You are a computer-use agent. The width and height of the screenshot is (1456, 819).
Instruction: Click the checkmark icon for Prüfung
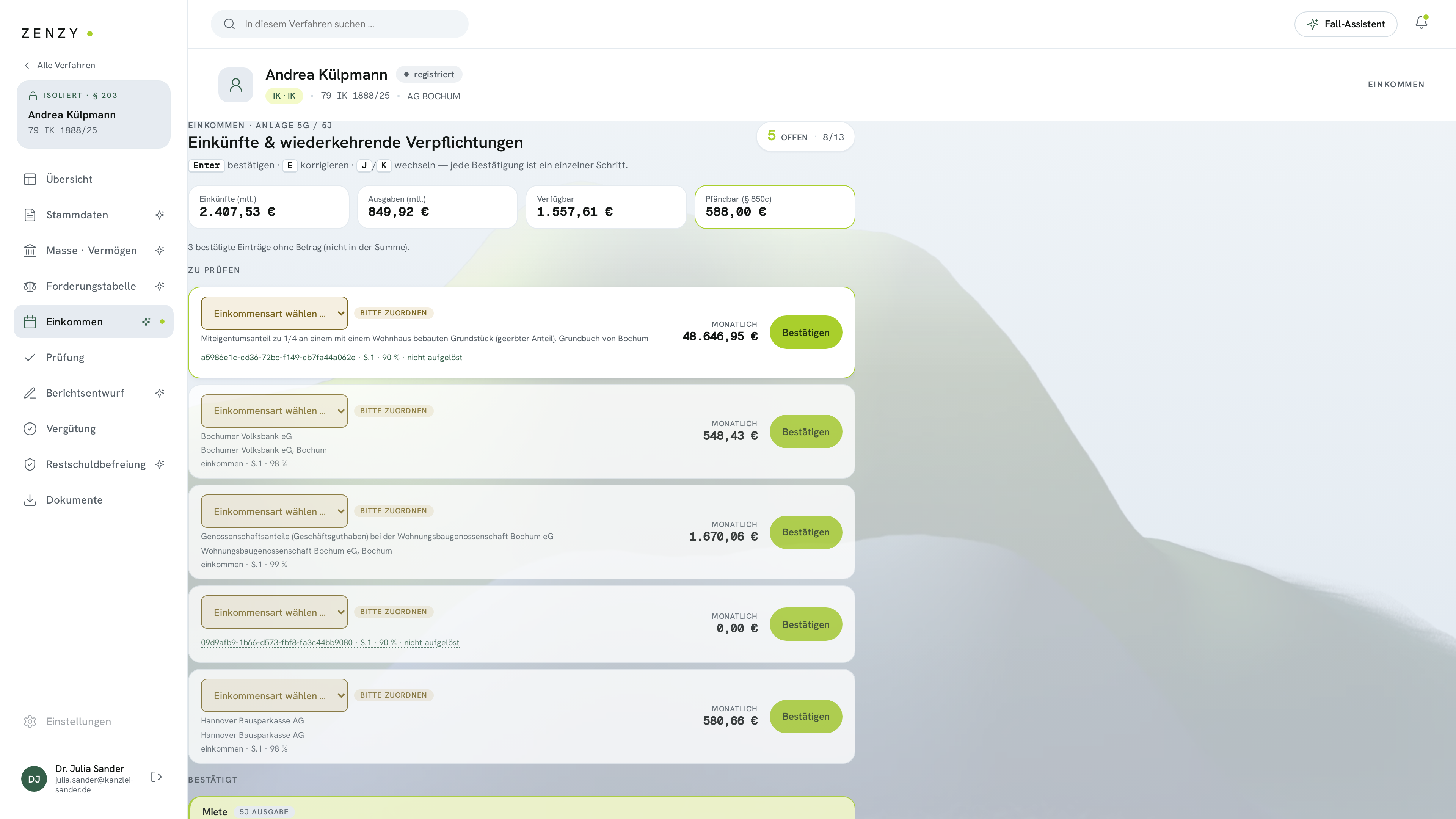point(30,357)
